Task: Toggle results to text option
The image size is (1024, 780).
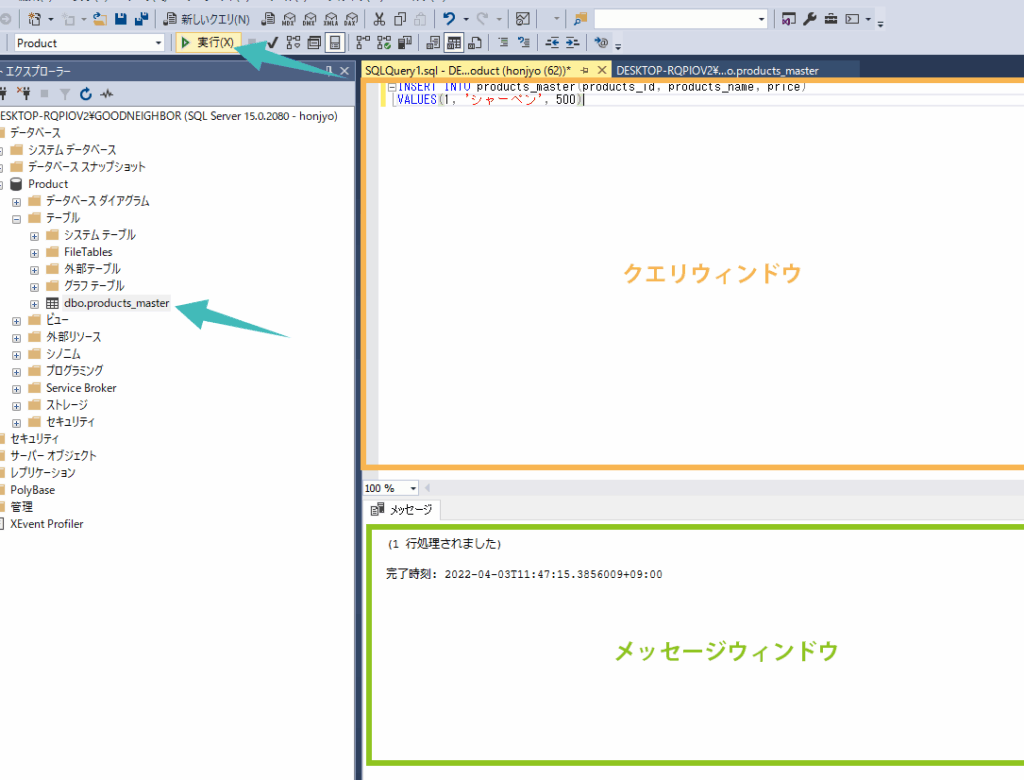Action: [x=433, y=42]
